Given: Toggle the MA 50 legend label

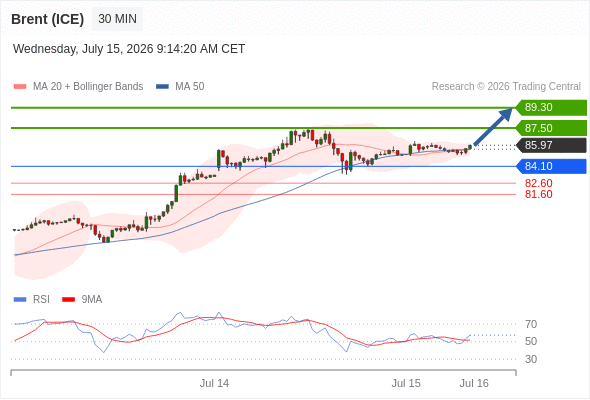Looking at the screenshot, I should pos(190,87).
